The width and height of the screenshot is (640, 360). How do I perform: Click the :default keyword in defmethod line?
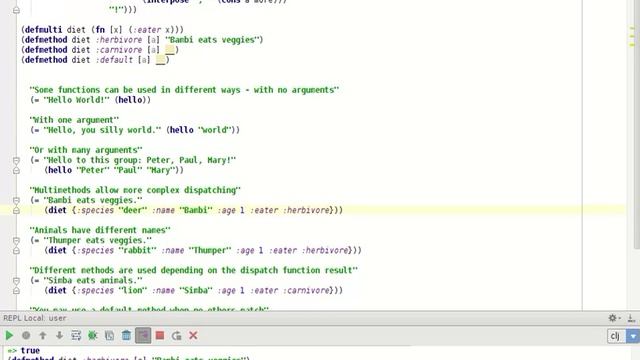tap(114, 60)
